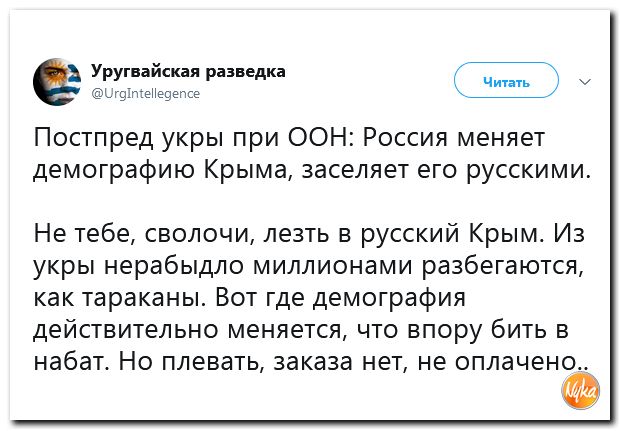Open the Уругвайская разведка display name link

tap(188, 71)
